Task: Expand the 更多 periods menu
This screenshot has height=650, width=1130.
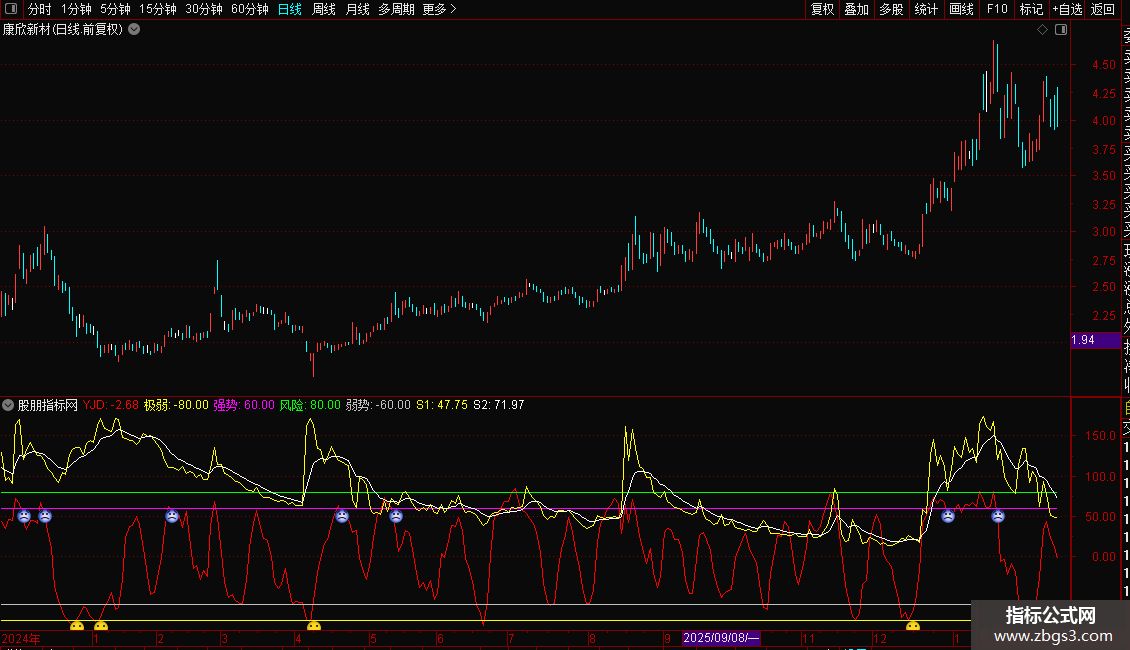Action: click(439, 10)
